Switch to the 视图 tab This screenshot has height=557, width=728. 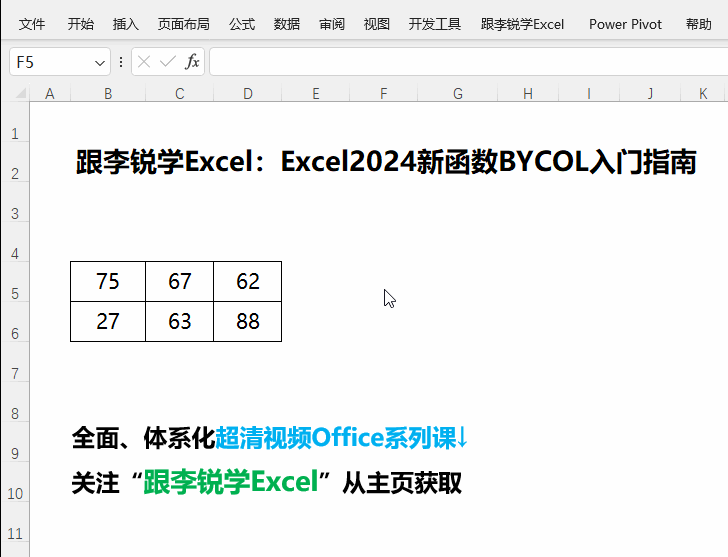[x=377, y=24]
